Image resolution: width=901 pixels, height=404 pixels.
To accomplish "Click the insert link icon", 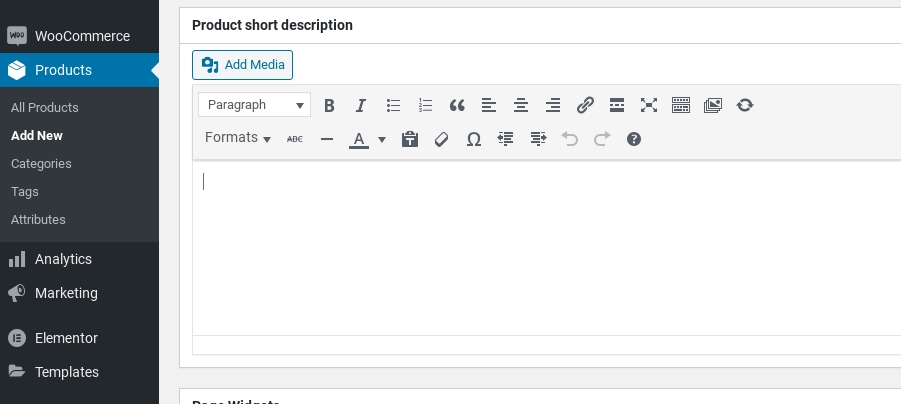I will 585,105.
